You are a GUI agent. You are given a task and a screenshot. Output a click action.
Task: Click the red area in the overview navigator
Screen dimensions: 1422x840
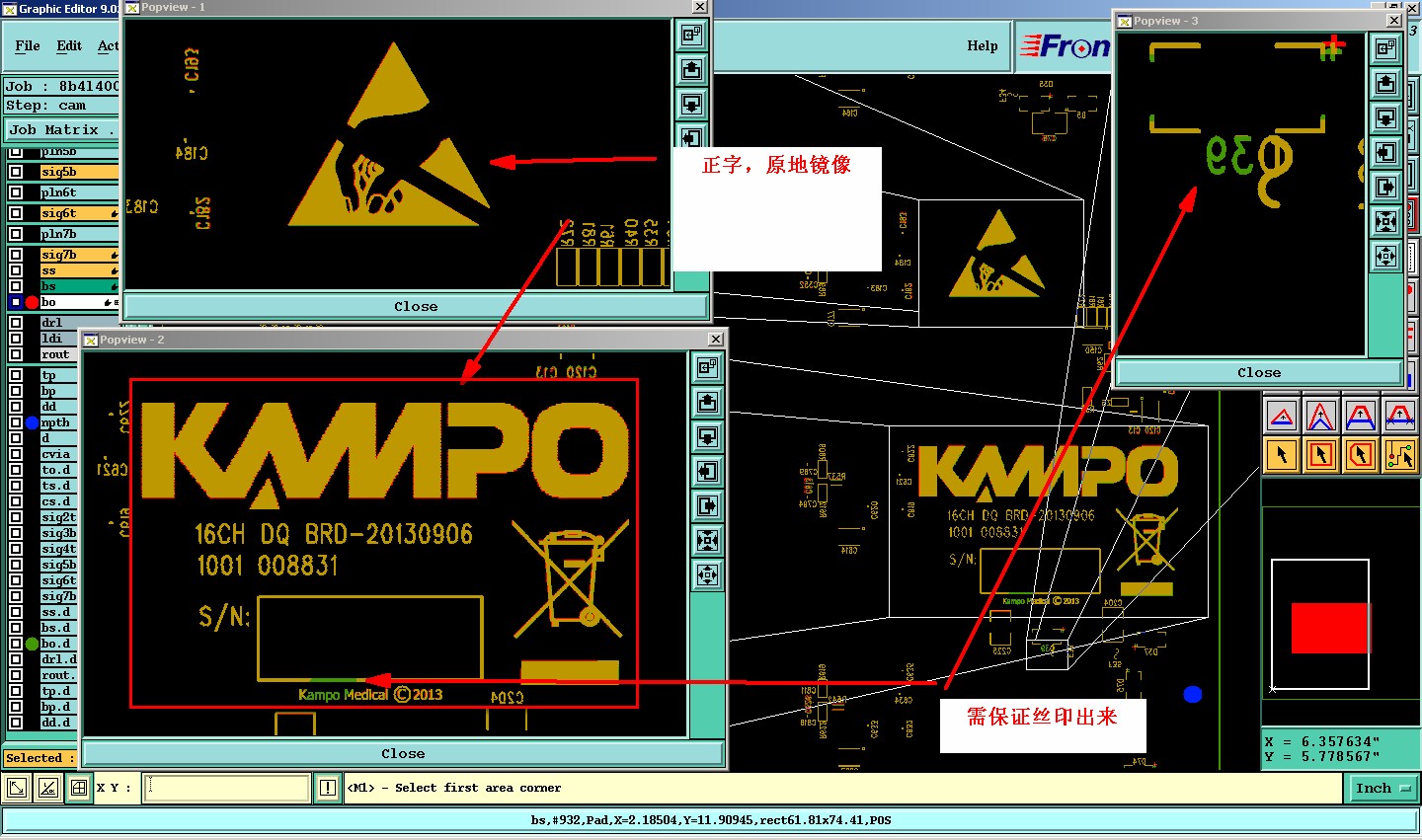pyautogui.click(x=1330, y=628)
